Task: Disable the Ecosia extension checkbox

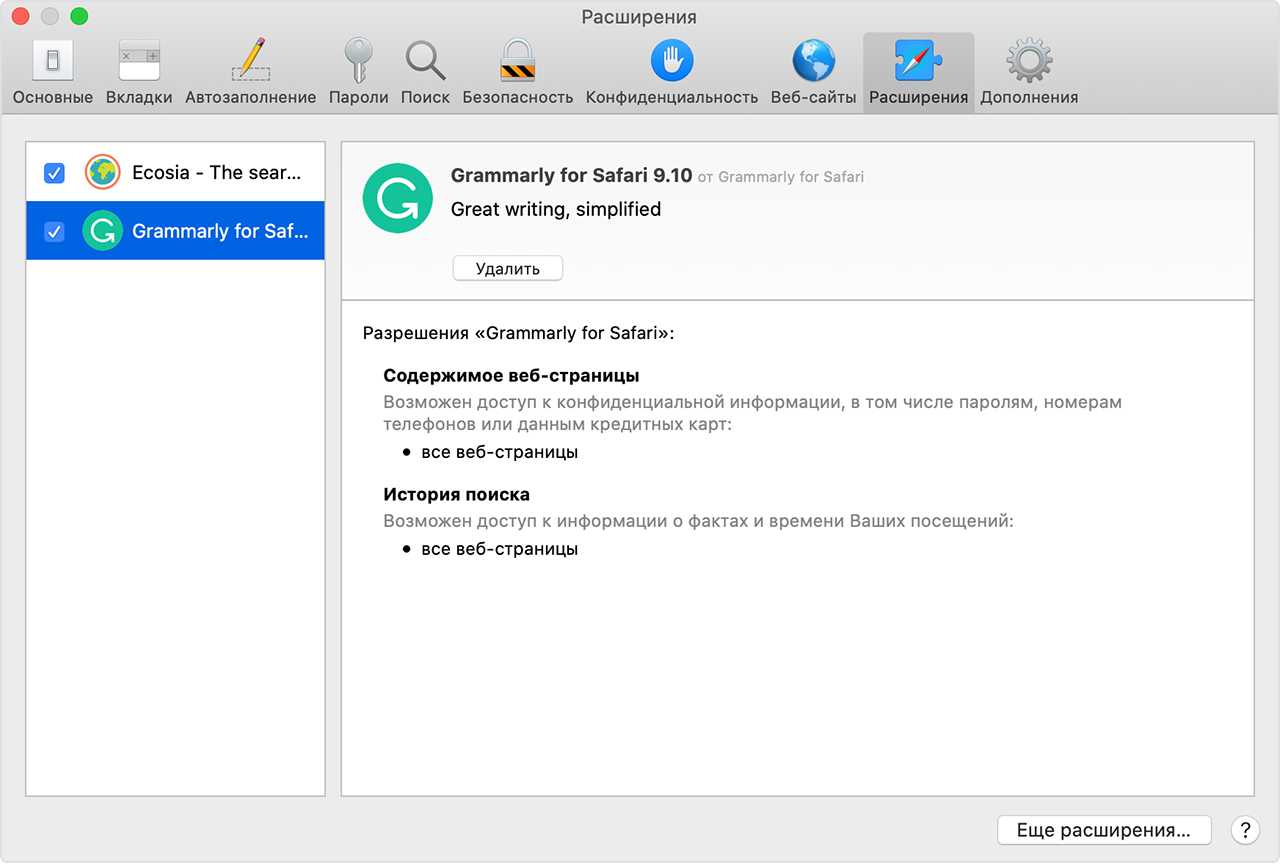Action: (55, 173)
